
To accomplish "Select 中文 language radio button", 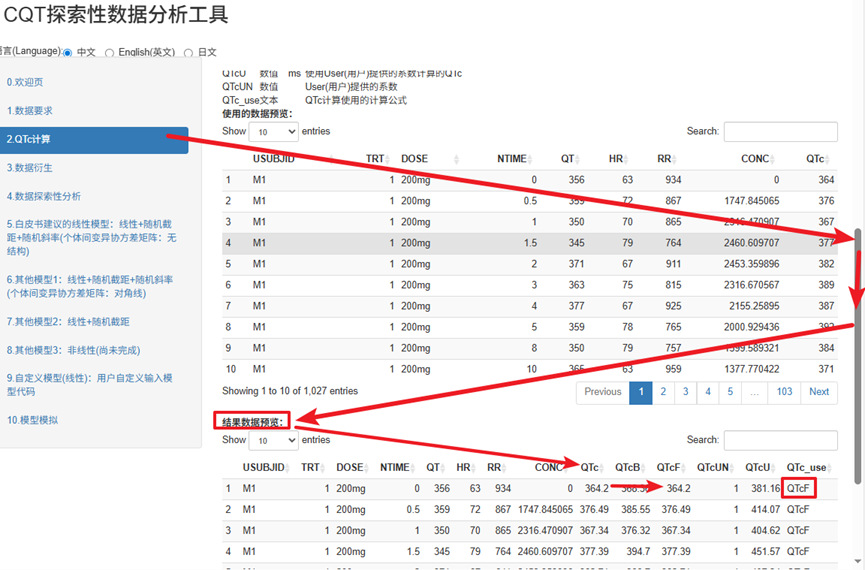I will pos(68,53).
